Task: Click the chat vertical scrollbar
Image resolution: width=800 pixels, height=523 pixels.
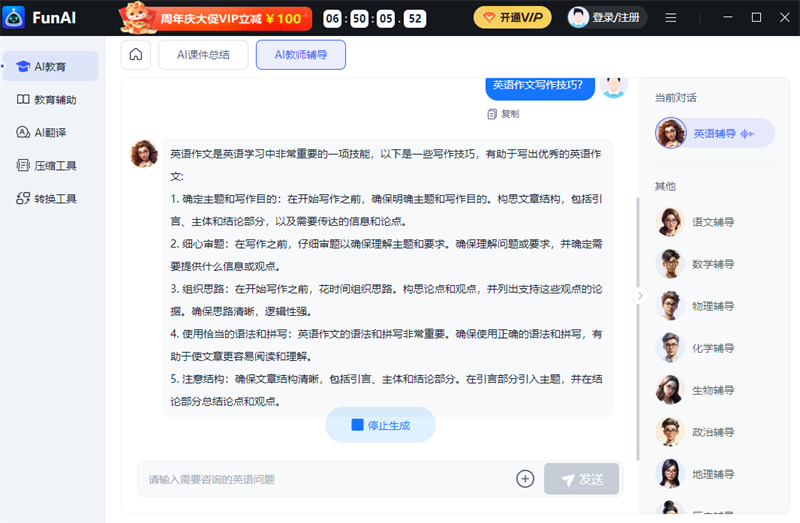Action: coord(637,300)
